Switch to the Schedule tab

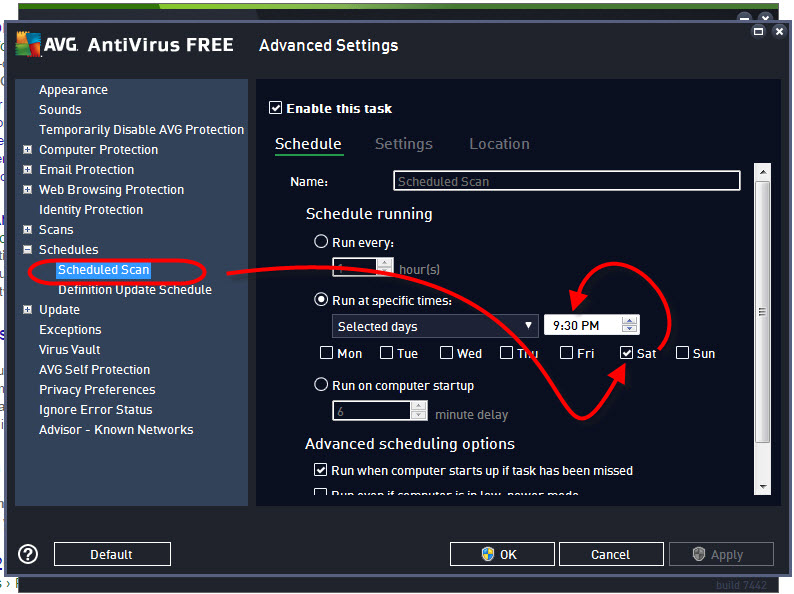coord(308,144)
